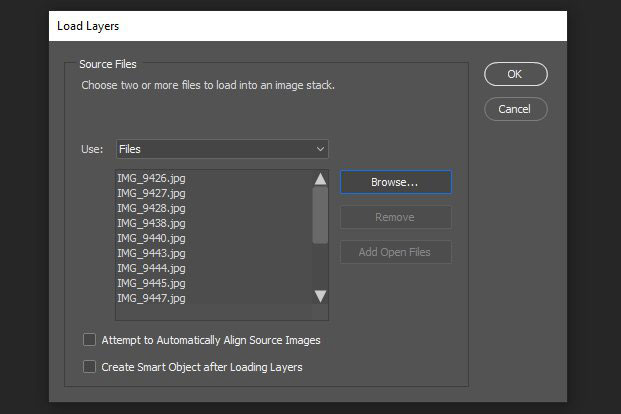Click the scroll down arrow in file list
The width and height of the screenshot is (621, 414).
(320, 296)
